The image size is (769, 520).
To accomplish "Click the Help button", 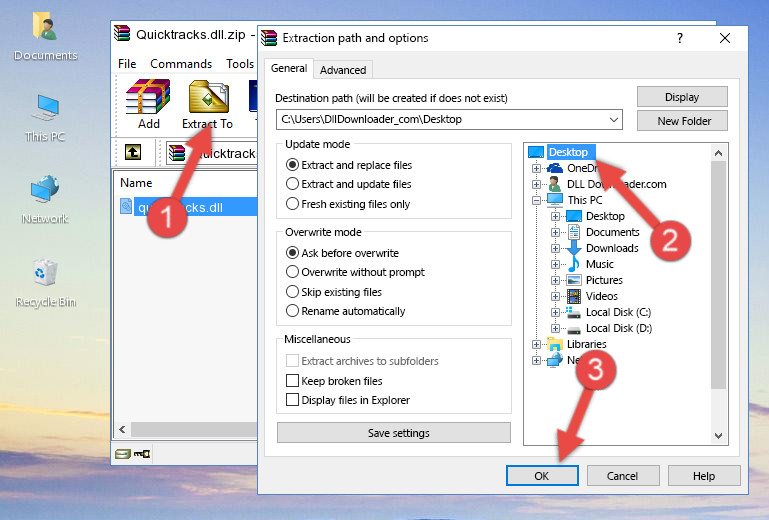I will pyautogui.click(x=704, y=476).
